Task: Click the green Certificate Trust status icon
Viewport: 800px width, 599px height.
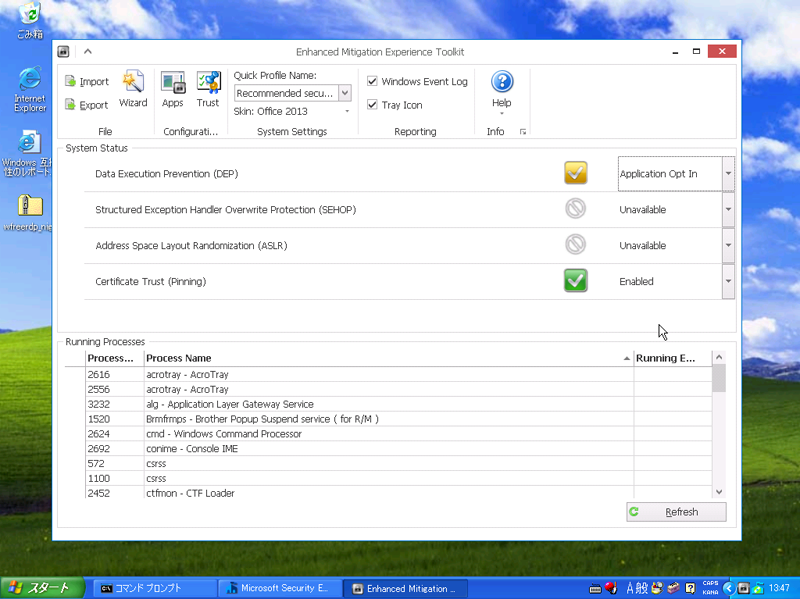Action: click(576, 281)
